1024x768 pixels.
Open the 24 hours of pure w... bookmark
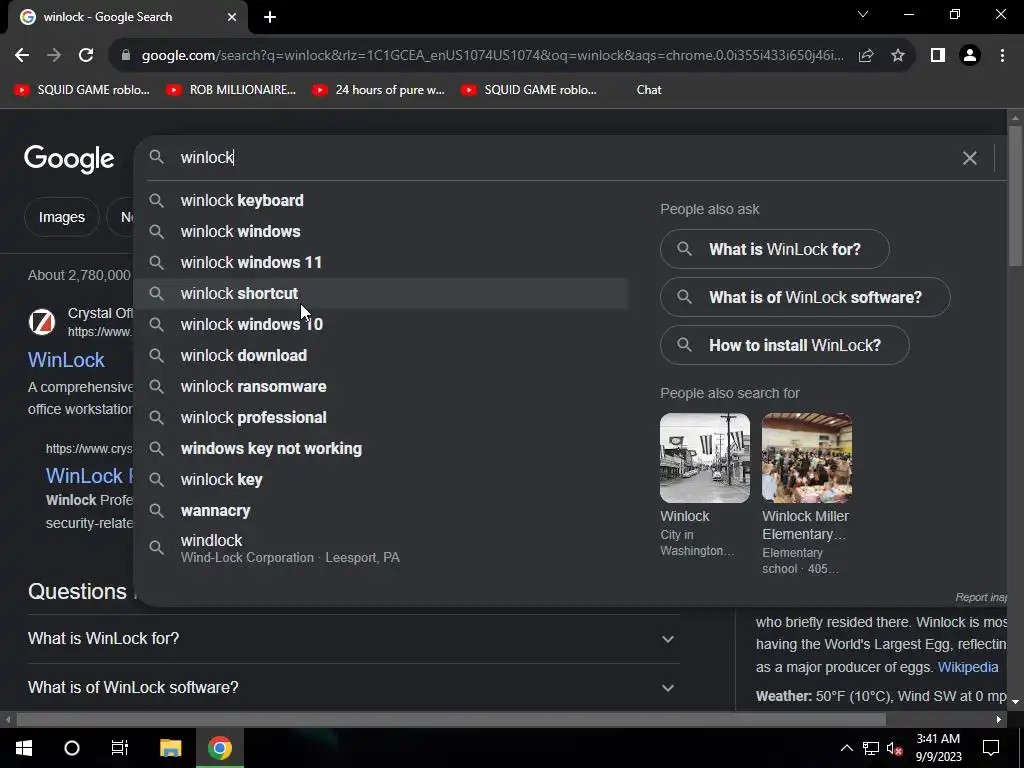378,90
